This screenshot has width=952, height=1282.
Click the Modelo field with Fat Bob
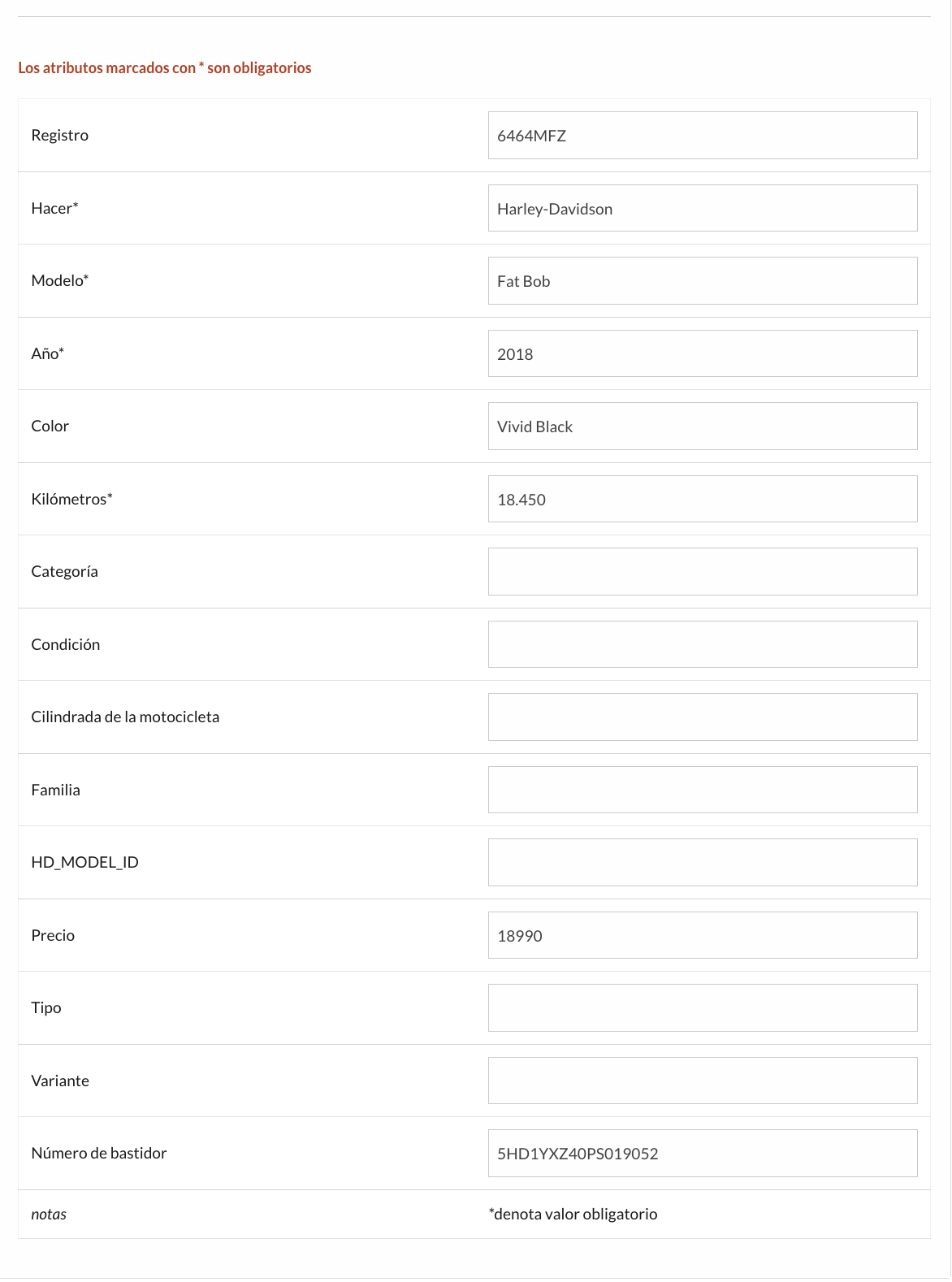coord(702,280)
